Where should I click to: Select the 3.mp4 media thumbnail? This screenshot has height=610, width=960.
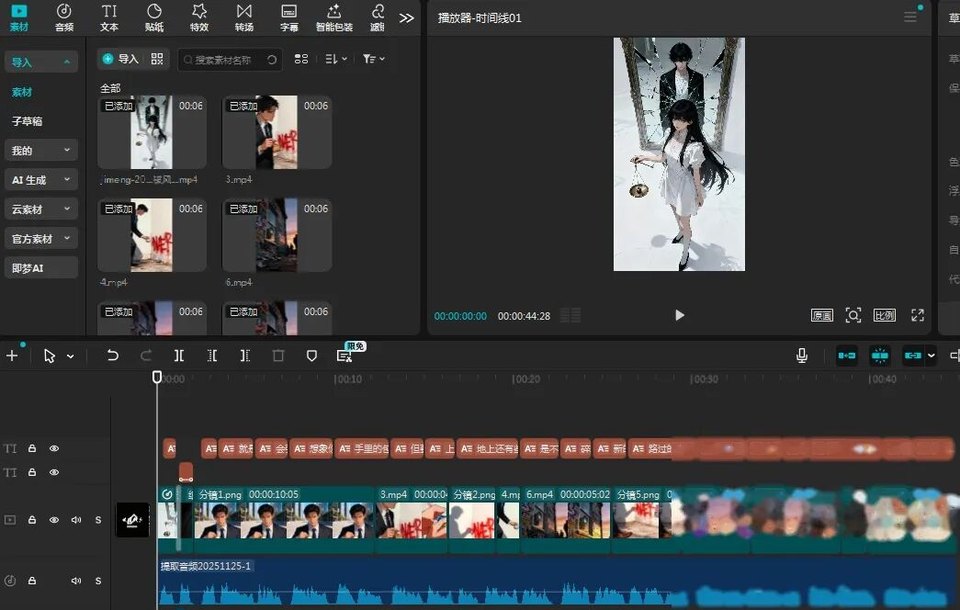[277, 132]
